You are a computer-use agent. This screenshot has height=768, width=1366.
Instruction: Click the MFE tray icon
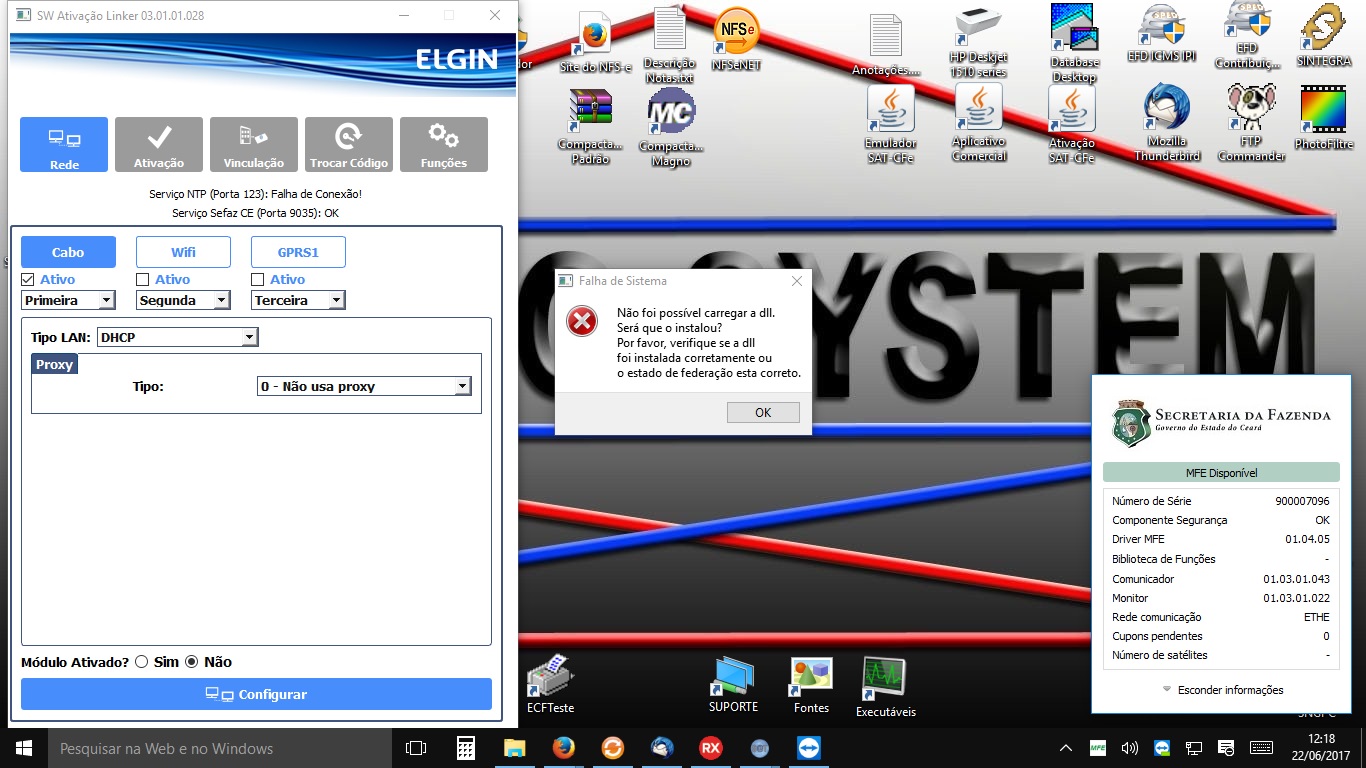(x=1098, y=748)
